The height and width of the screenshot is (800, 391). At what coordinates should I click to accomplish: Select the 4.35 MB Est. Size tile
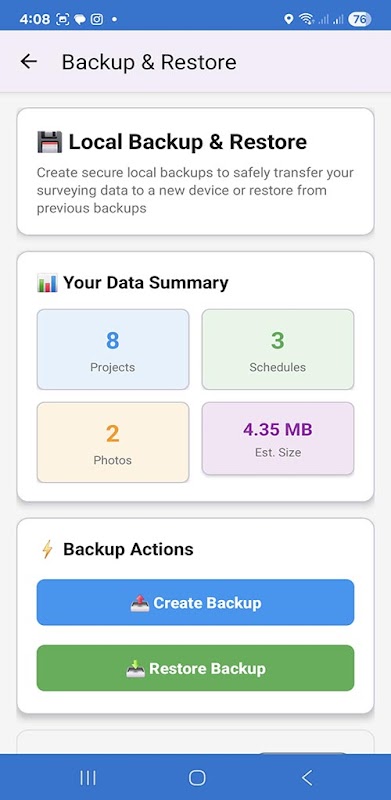(278, 439)
